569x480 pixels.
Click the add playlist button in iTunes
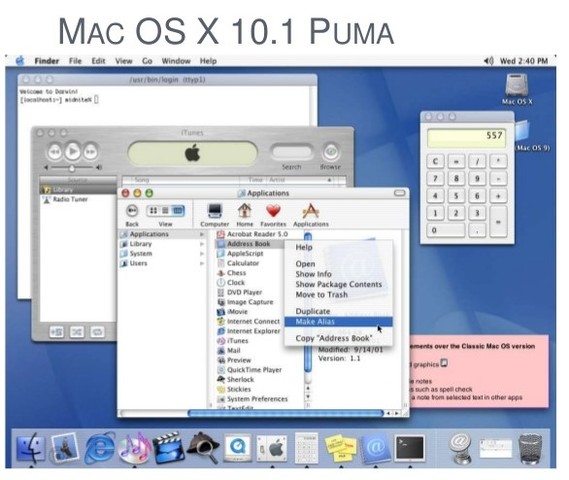[56, 331]
